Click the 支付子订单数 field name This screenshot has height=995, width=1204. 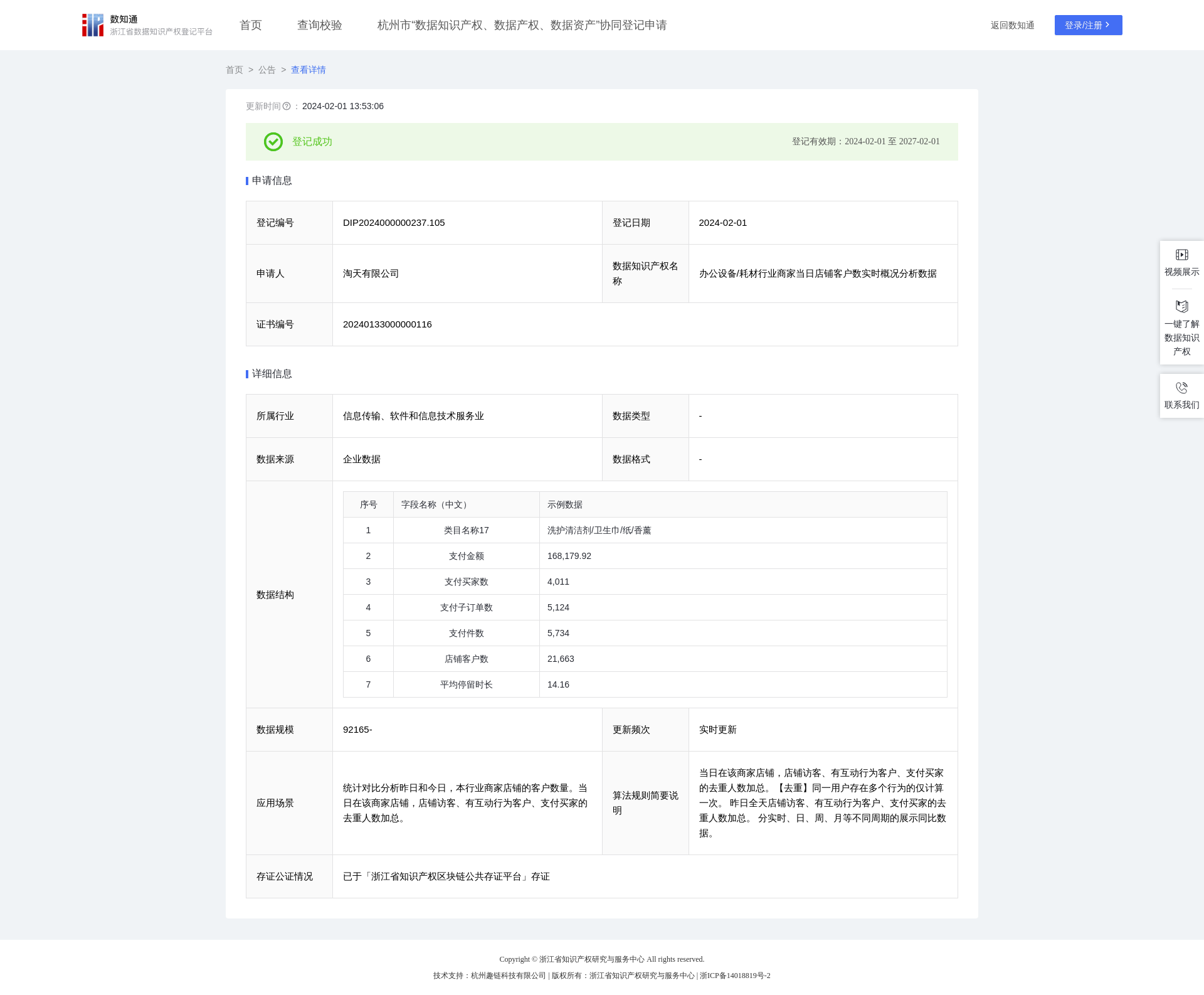point(467,608)
